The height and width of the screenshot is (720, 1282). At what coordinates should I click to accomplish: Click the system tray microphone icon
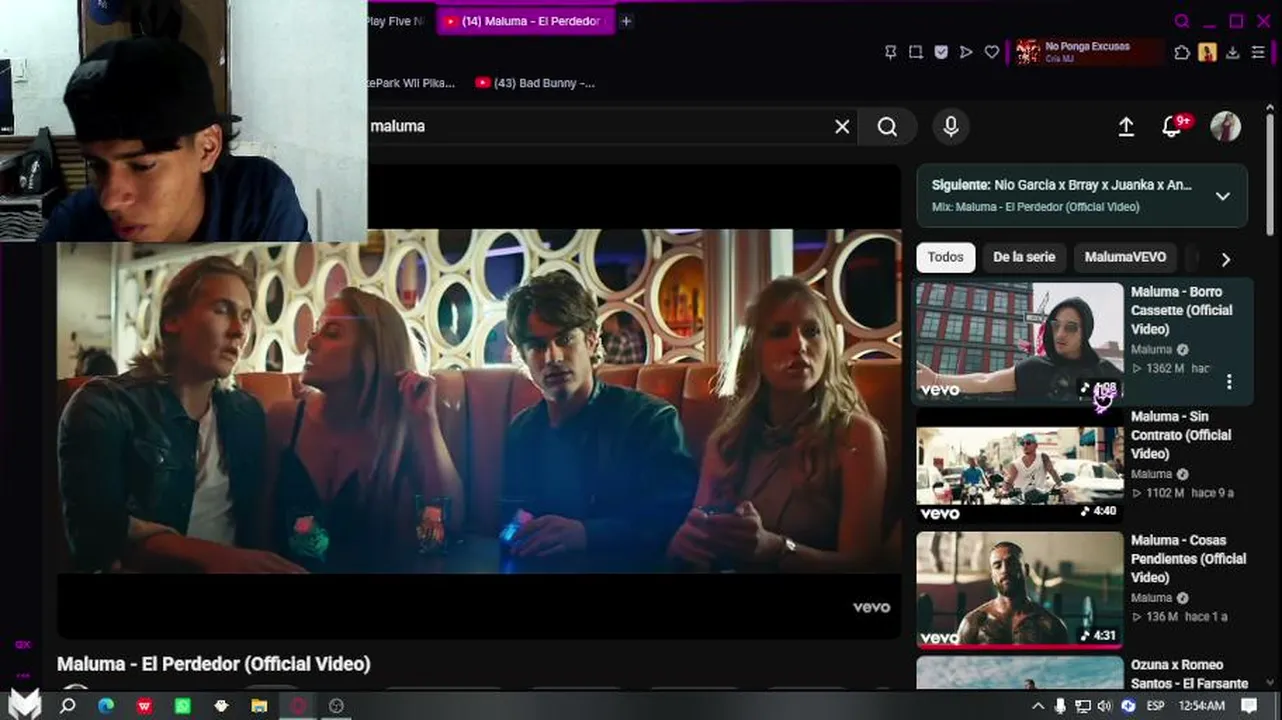1060,706
